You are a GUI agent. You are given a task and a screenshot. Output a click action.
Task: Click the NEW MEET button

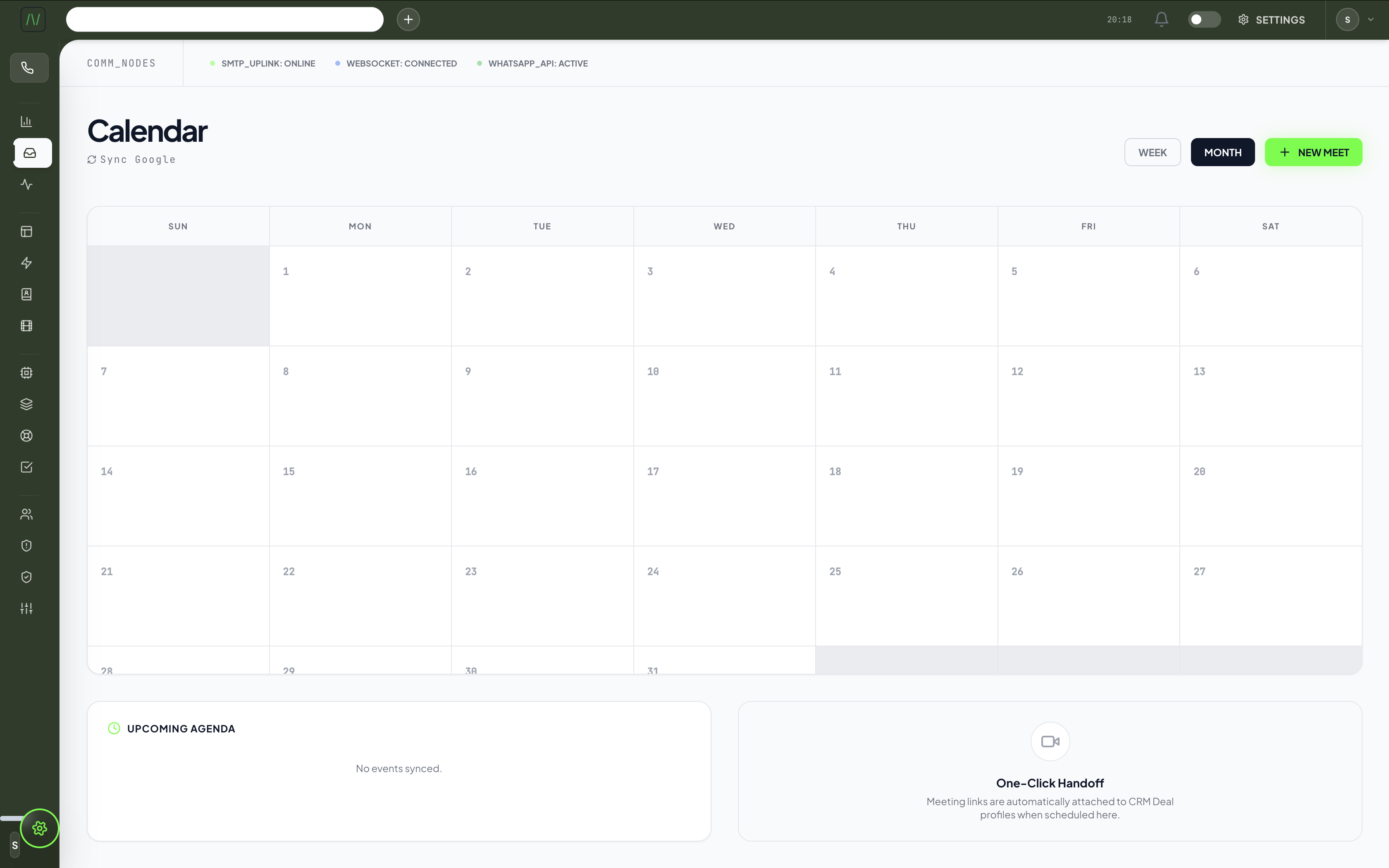[1314, 152]
